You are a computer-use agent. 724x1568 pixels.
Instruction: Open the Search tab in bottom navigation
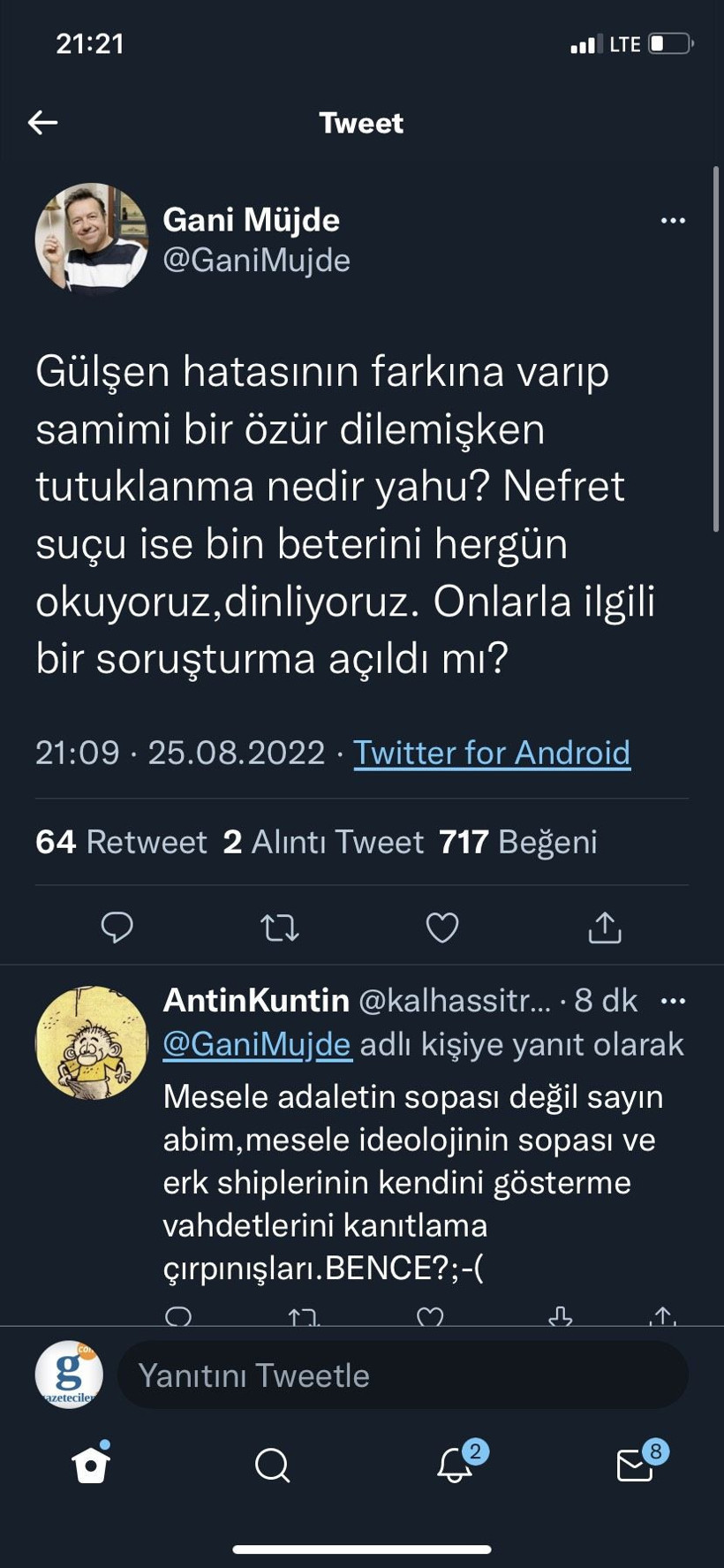[271, 1466]
